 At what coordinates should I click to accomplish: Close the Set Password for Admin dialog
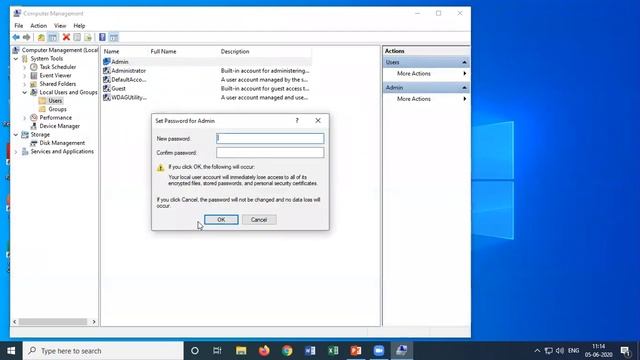318,121
